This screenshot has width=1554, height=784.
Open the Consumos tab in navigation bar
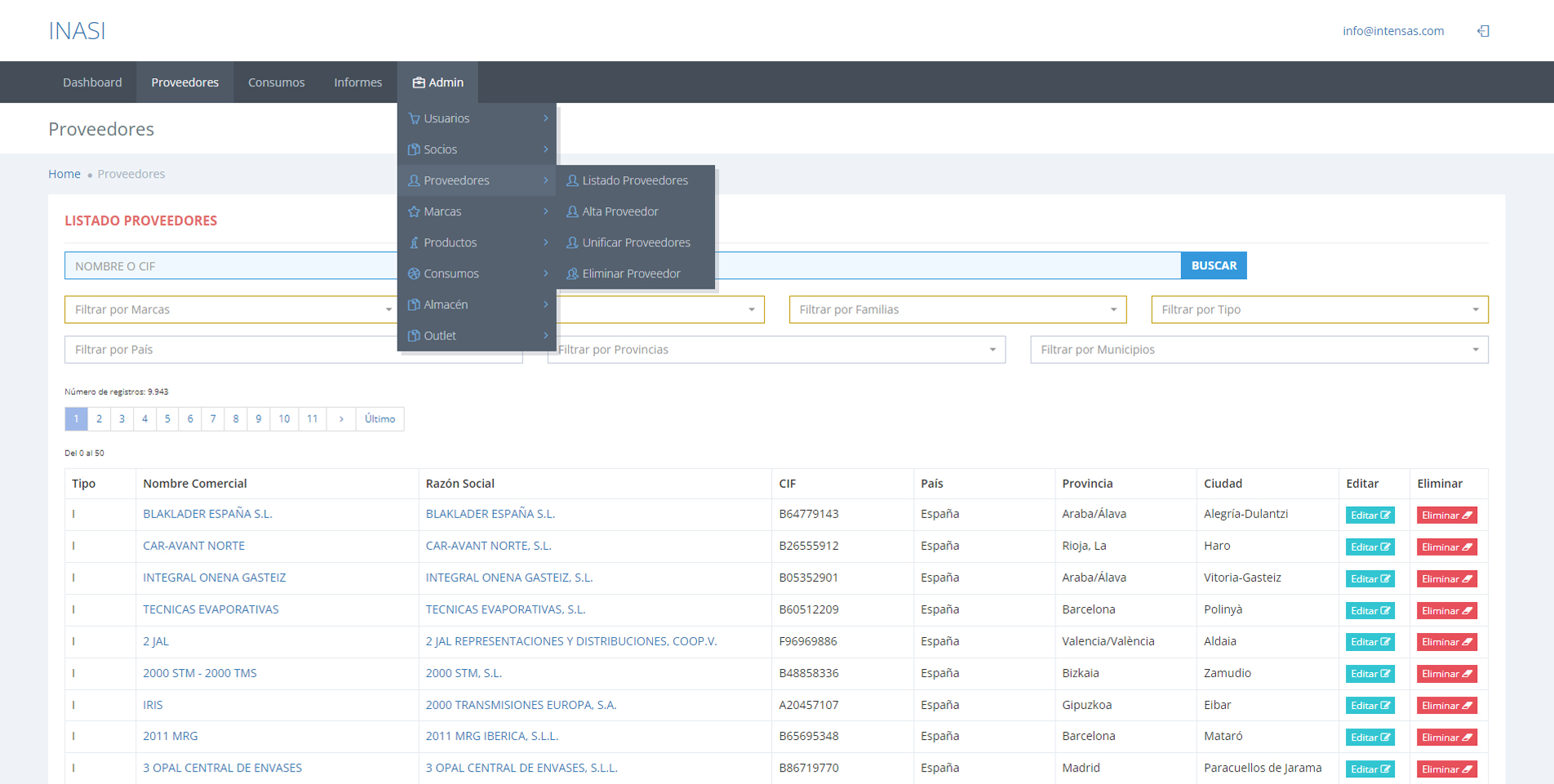276,82
